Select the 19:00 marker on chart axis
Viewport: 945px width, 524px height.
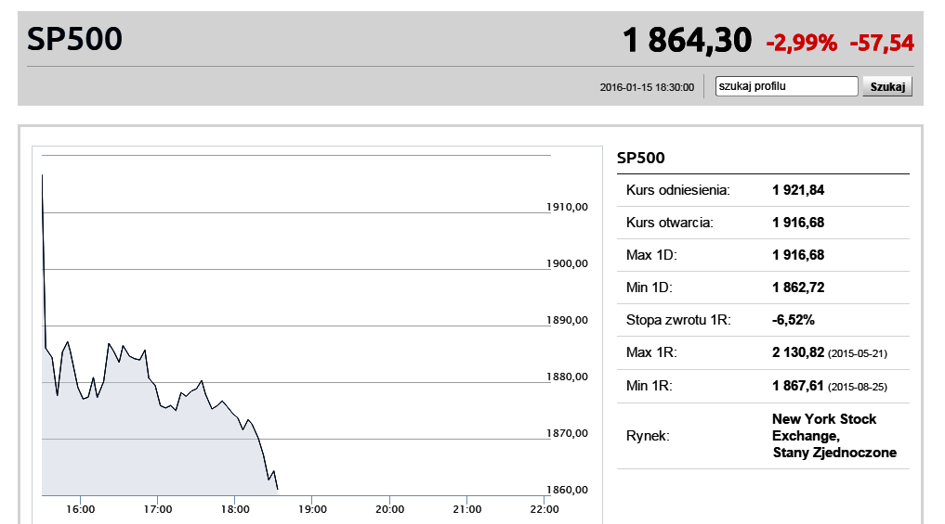pos(312,510)
